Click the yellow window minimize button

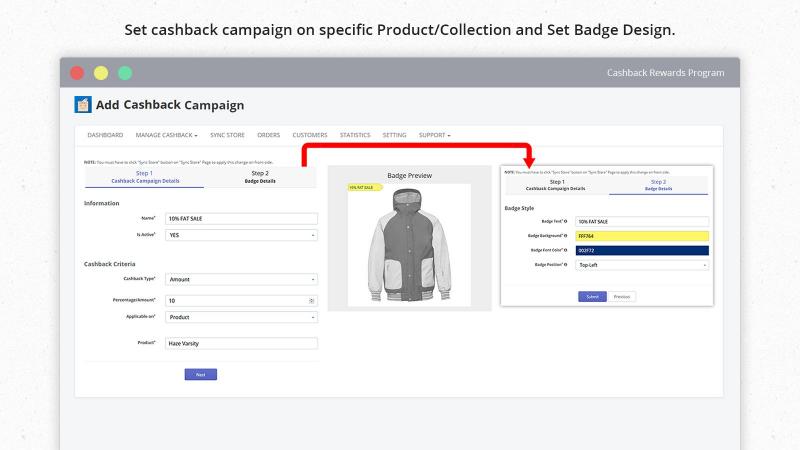pos(101,73)
